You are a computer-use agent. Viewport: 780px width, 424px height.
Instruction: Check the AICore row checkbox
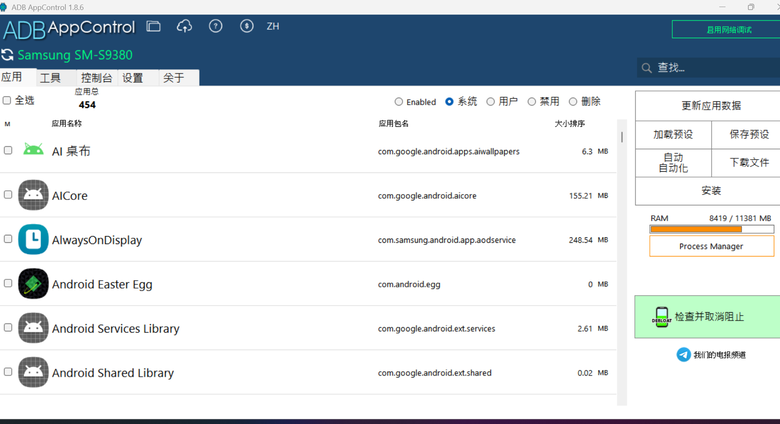(8, 195)
